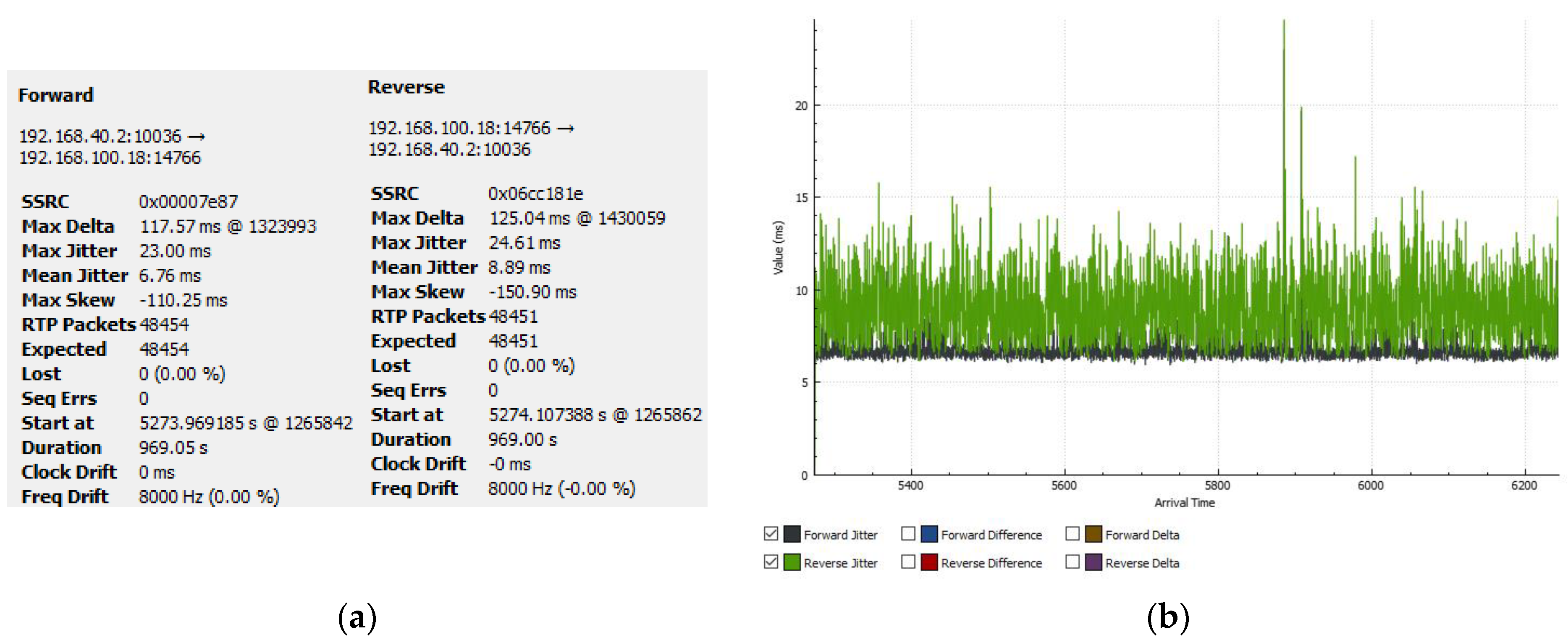The height and width of the screenshot is (640, 1568).
Task: Click the brown Forward Delta color swatch
Action: (x=1093, y=534)
